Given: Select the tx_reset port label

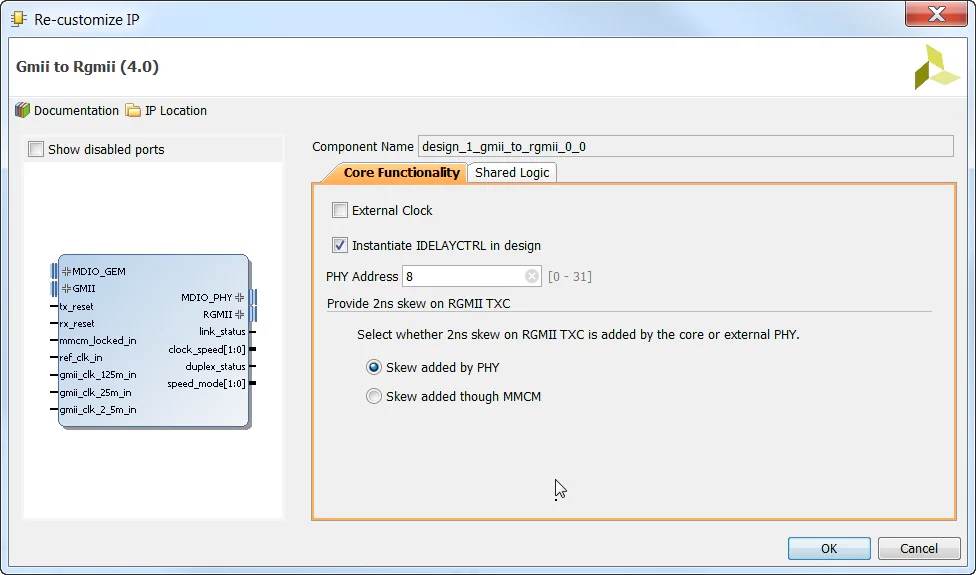Looking at the screenshot, I should pos(77,307).
